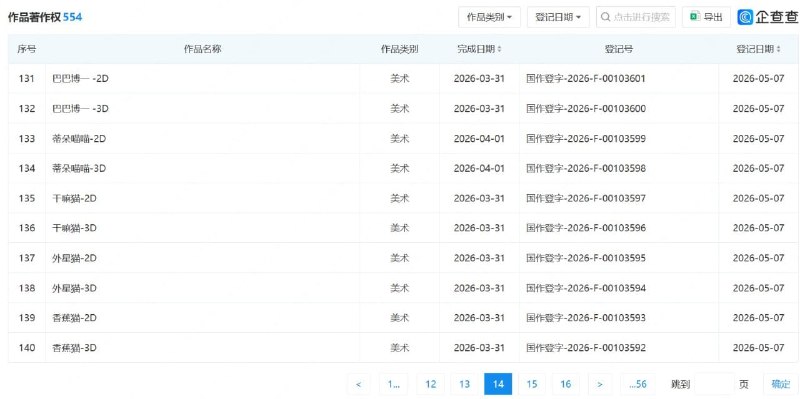Click completion date 2026-03-31 in row 140
The height and width of the screenshot is (399, 800).
point(479,348)
